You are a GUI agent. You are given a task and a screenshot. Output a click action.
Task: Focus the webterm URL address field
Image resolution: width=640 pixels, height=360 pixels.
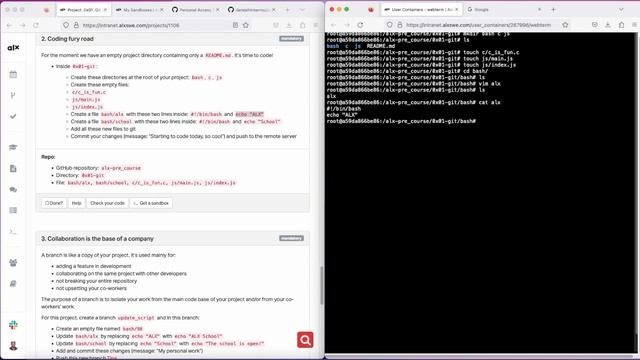478,25
